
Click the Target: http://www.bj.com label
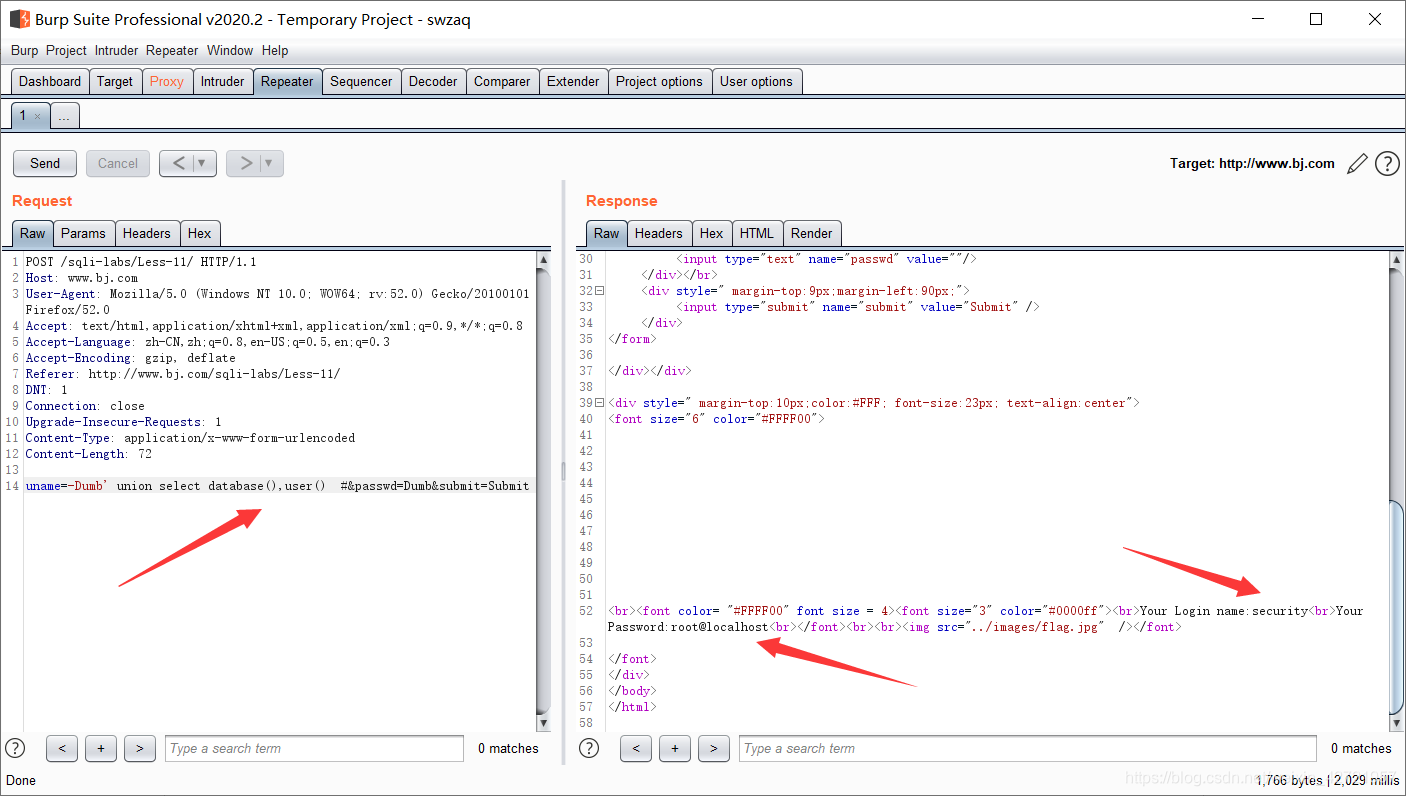(1252, 164)
